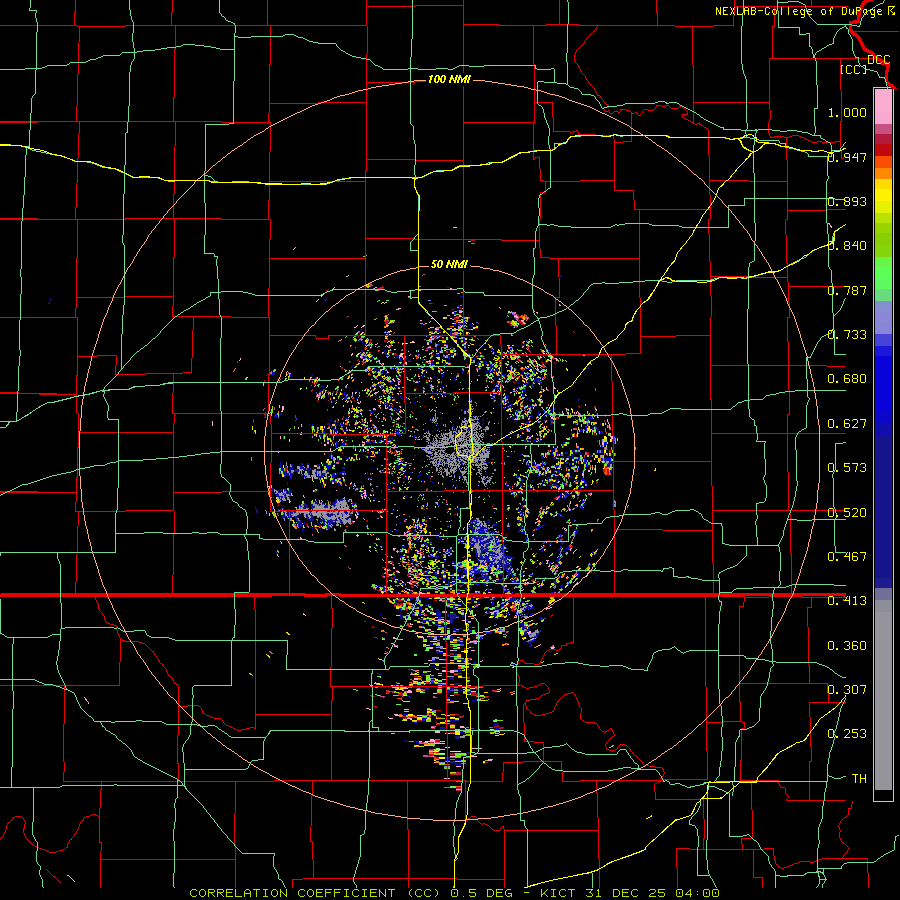Viewport: 900px width, 900px height.
Task: Click the 0.467 legend value
Action: tap(847, 557)
